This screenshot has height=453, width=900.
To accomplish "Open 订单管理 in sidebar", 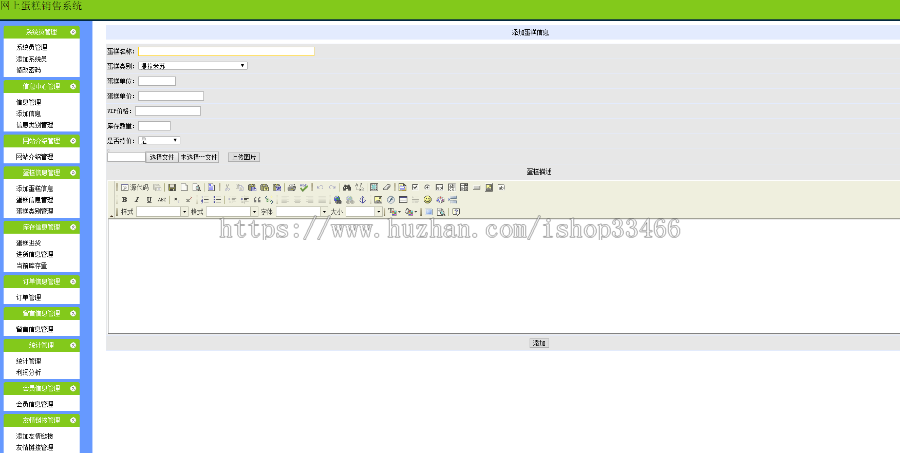I will (x=28, y=297).
